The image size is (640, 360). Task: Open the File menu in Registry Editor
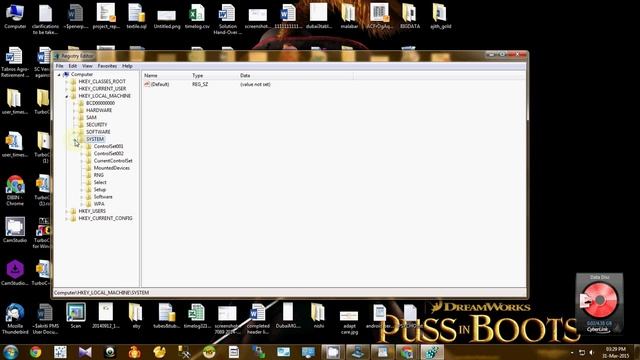click(60, 66)
